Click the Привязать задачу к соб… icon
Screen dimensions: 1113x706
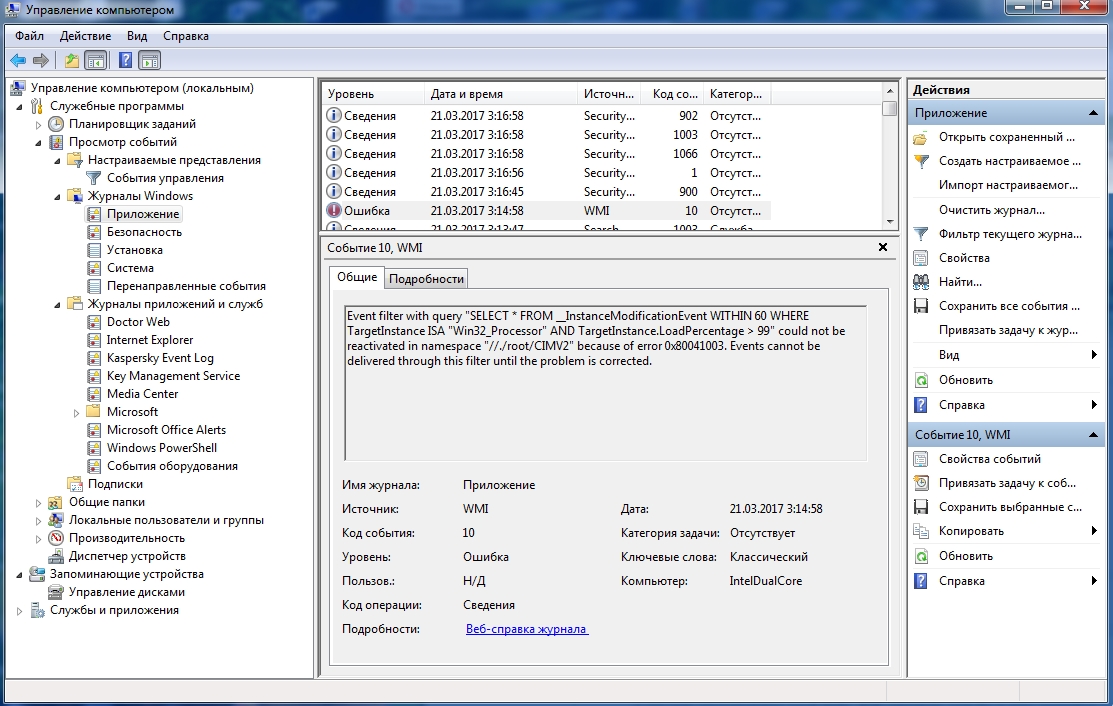click(921, 483)
